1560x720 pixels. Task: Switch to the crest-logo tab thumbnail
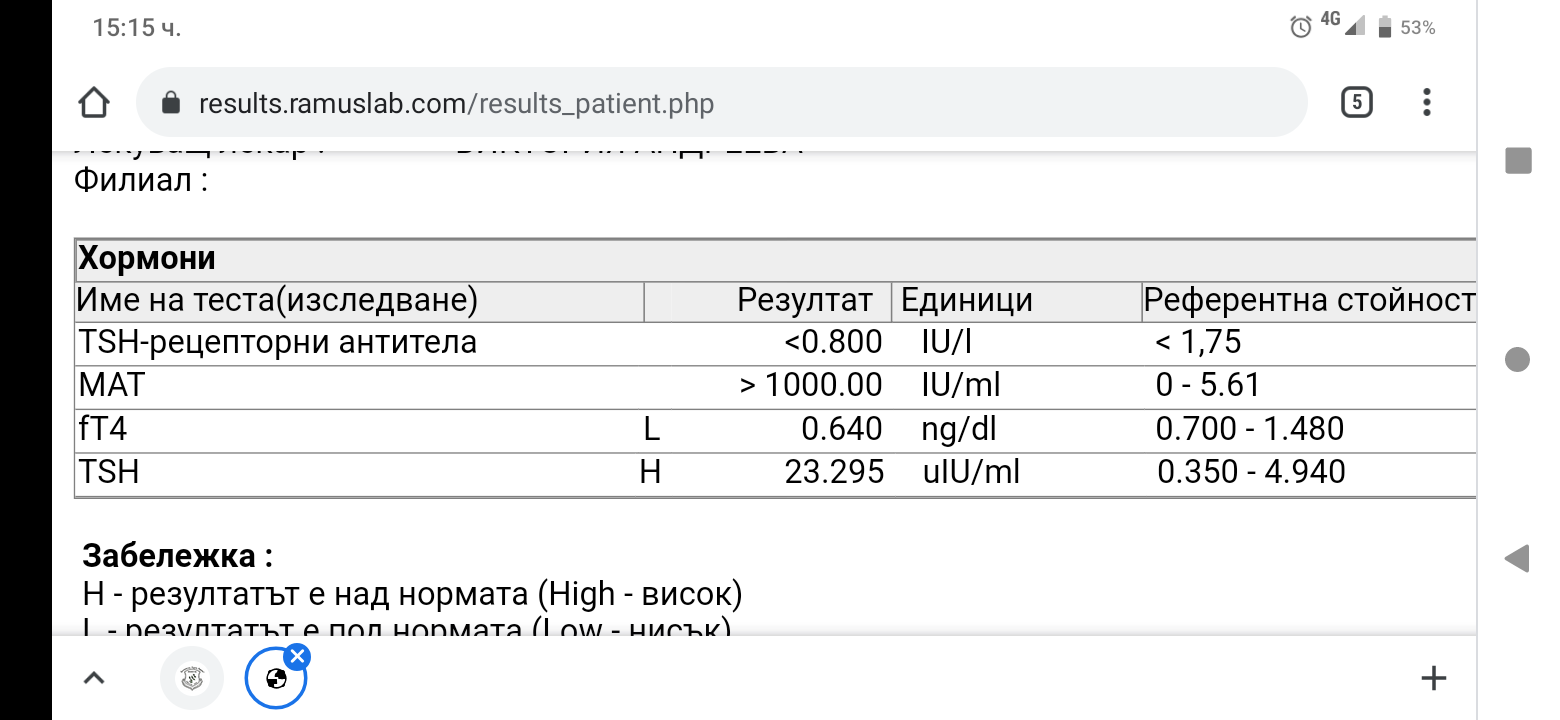192,679
